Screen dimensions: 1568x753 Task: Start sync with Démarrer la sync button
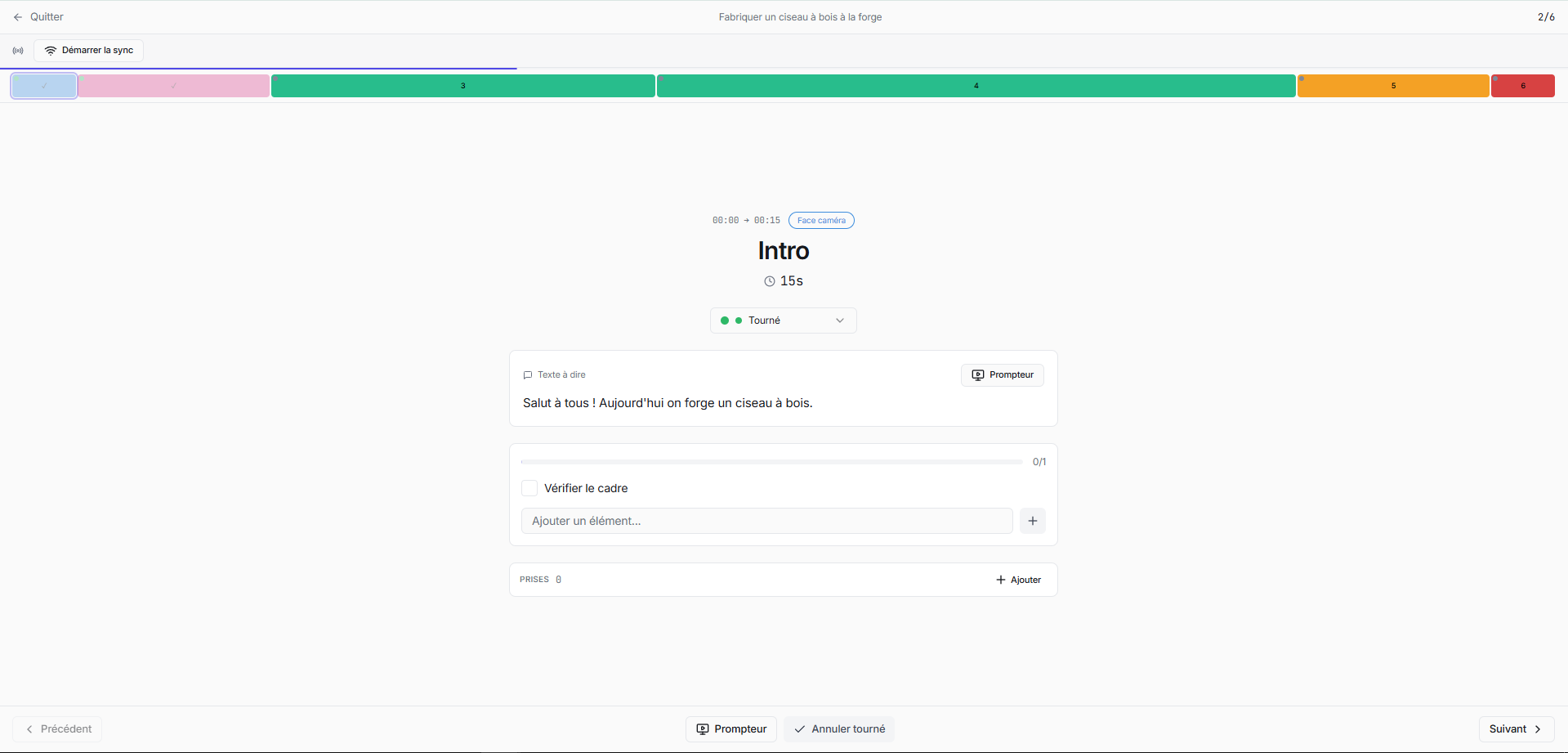pos(88,51)
